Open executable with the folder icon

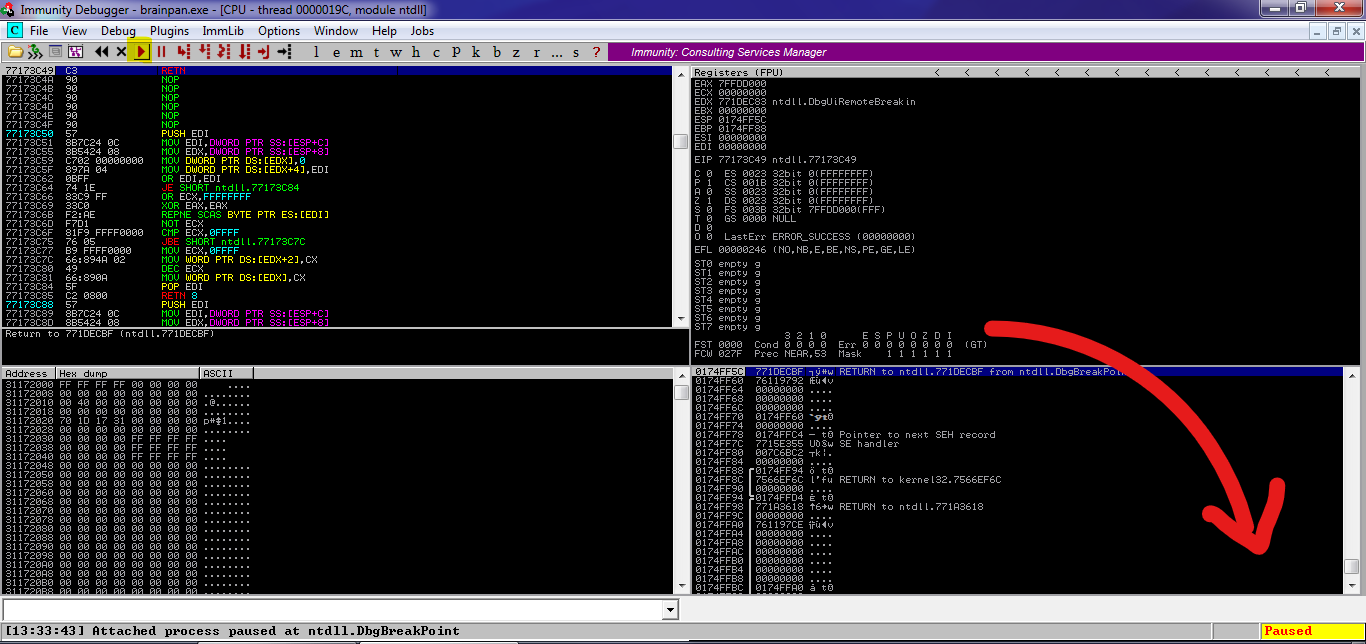click(15, 51)
